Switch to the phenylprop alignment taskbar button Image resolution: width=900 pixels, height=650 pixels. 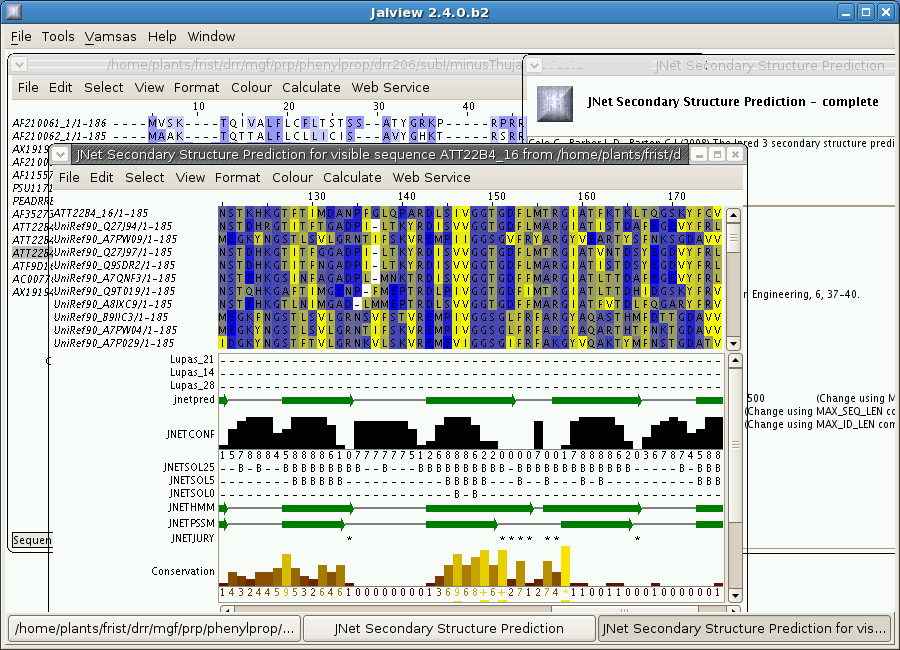(x=154, y=628)
